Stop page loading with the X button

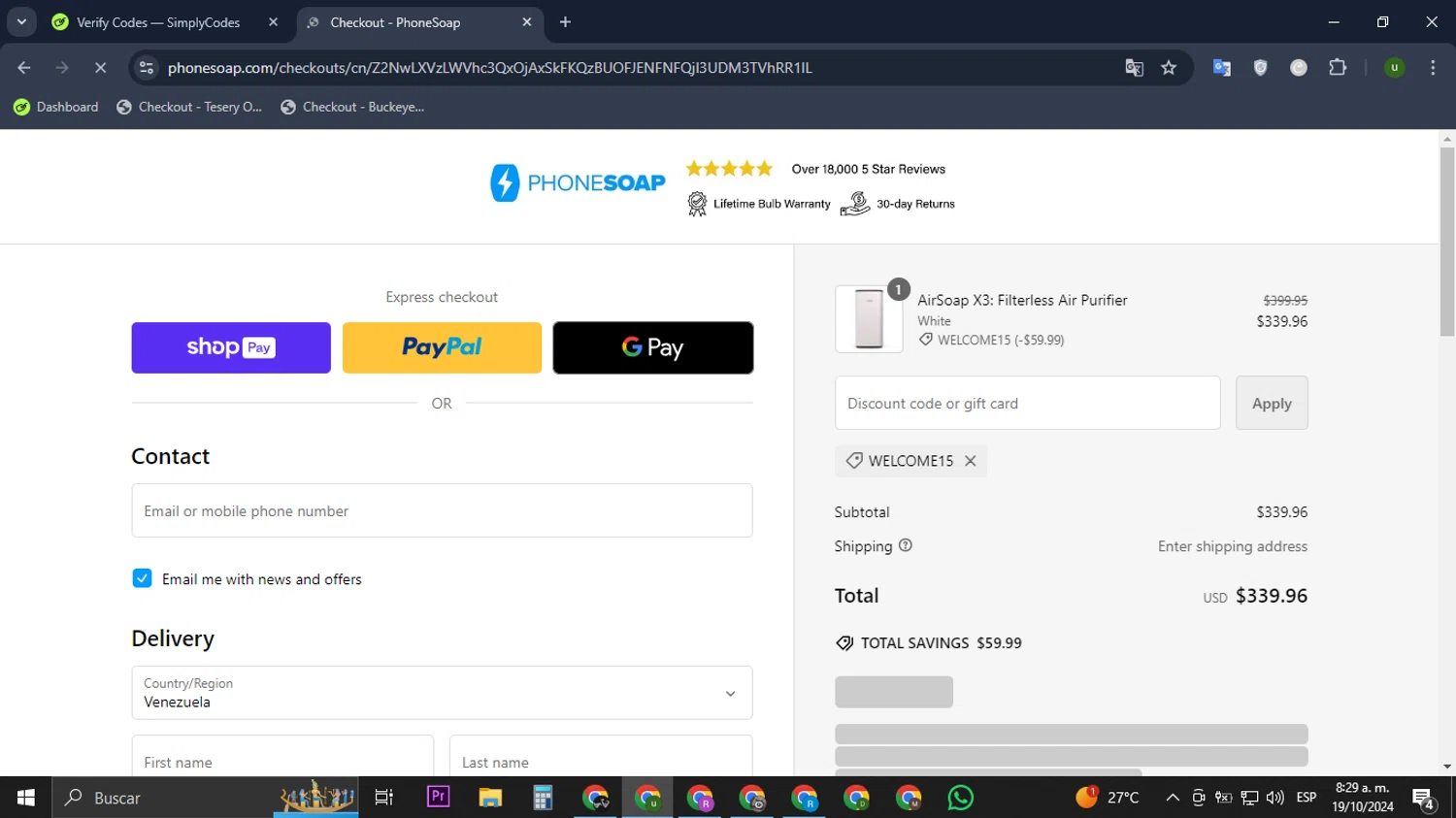[100, 68]
